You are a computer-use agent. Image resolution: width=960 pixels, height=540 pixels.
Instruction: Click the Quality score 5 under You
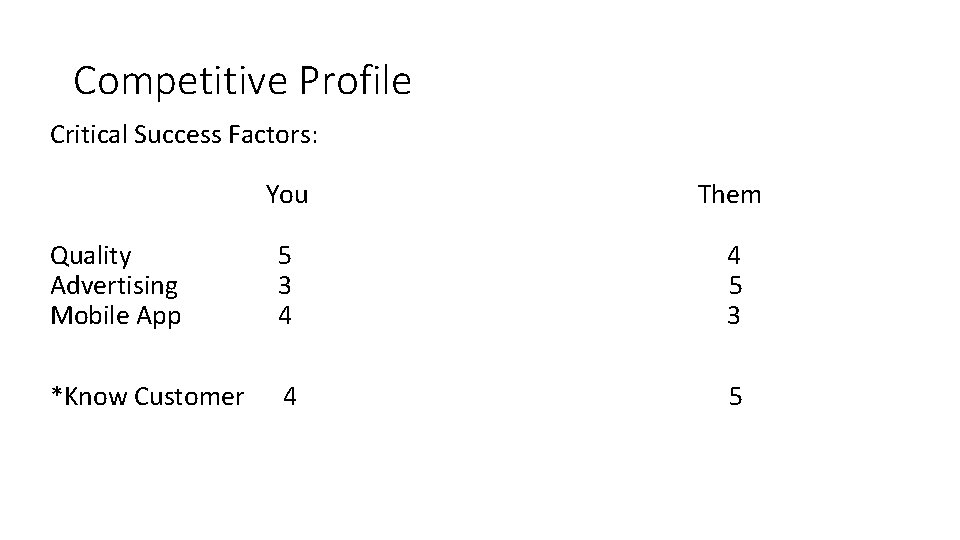click(285, 255)
